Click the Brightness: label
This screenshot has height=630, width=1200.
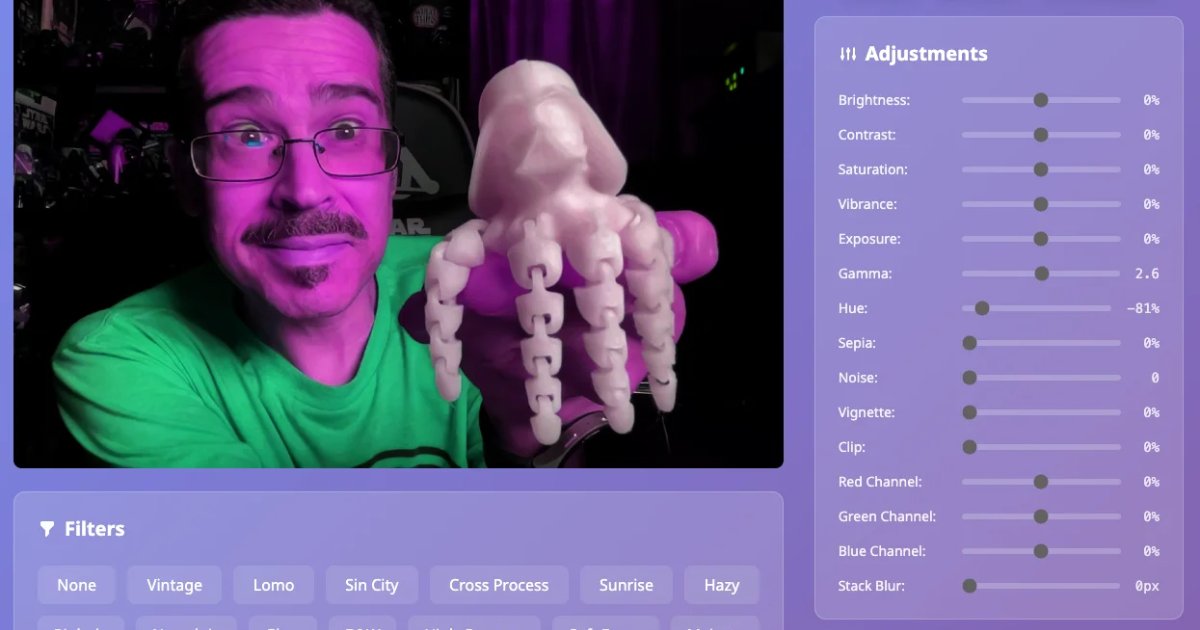point(874,100)
